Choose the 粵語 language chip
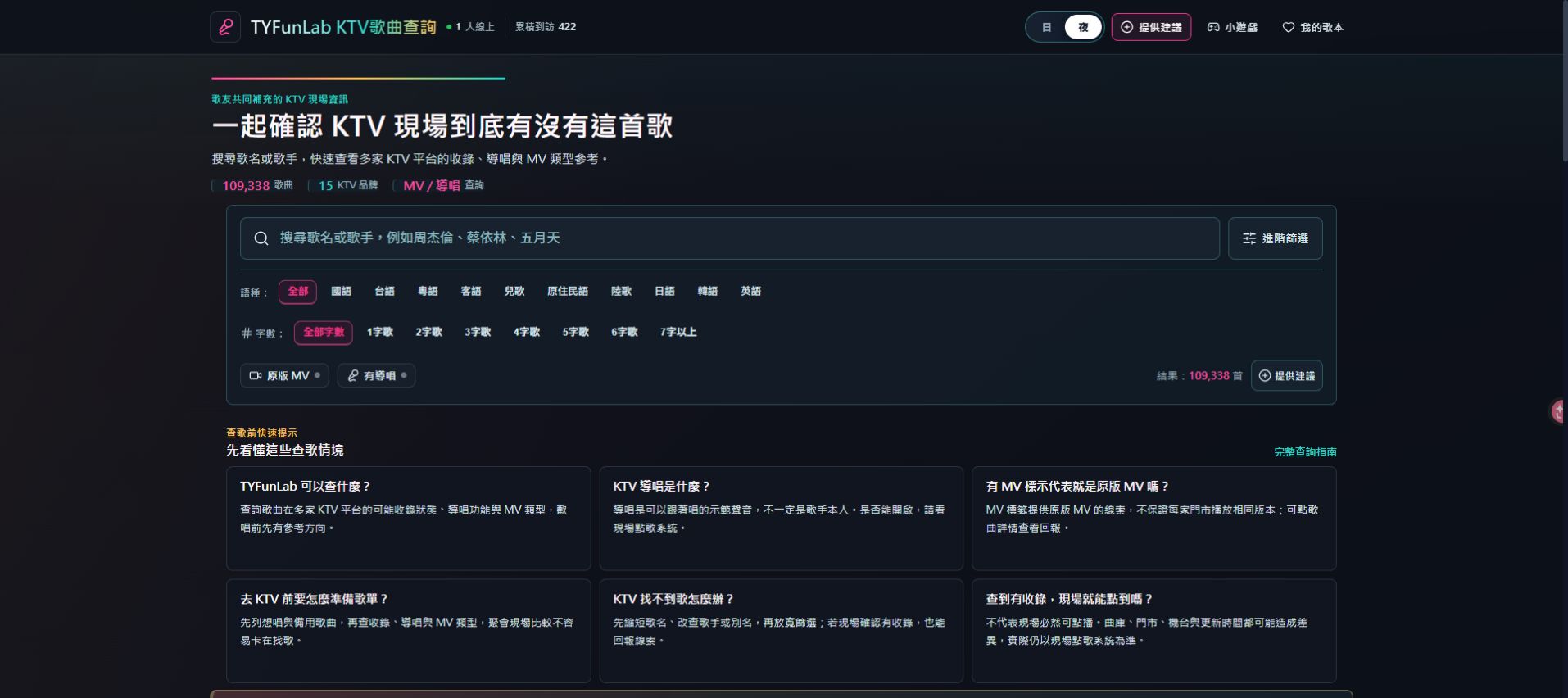Viewport: 1568px width, 698px height. click(x=428, y=292)
